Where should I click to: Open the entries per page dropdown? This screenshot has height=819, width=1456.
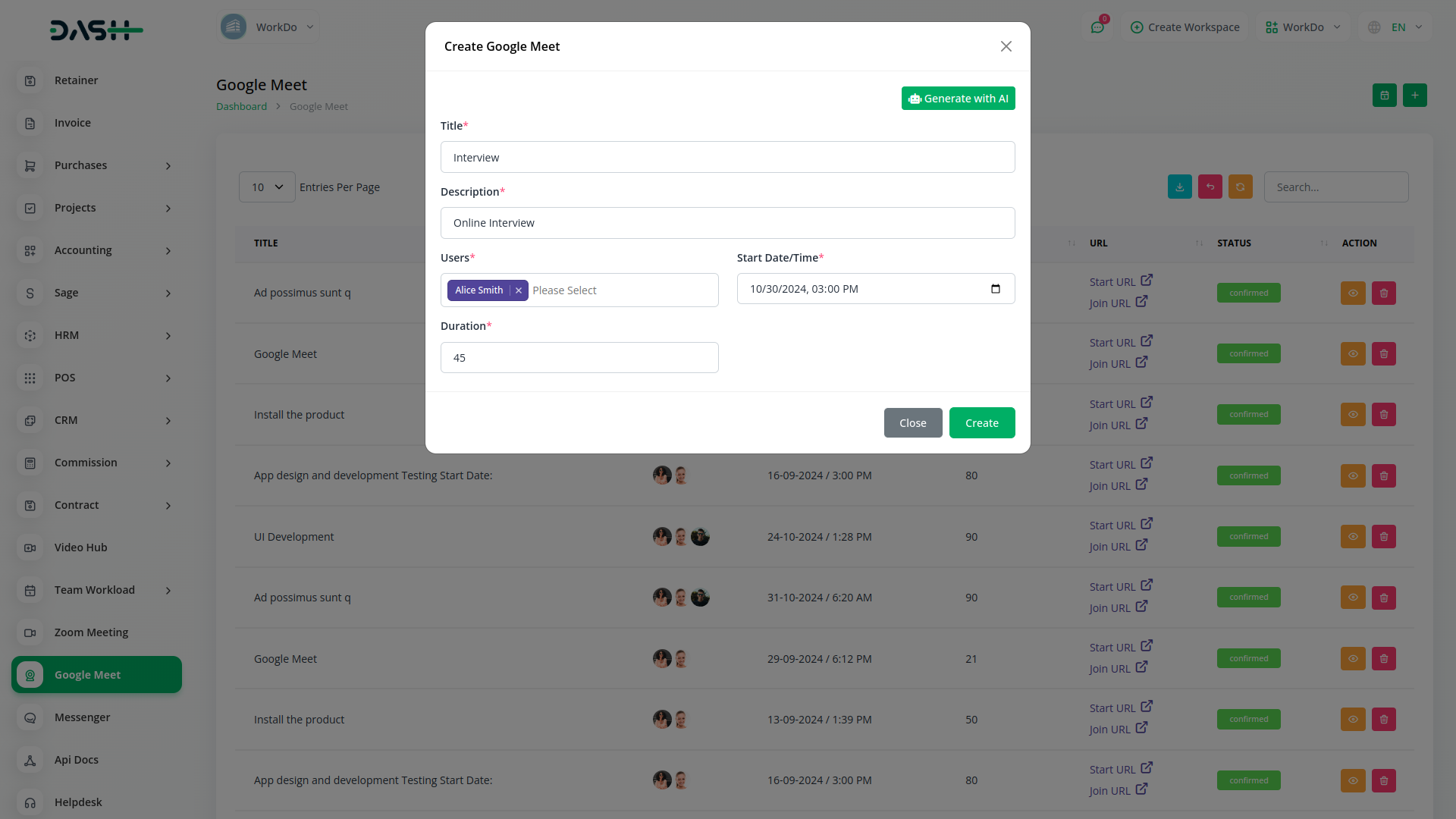coord(267,187)
